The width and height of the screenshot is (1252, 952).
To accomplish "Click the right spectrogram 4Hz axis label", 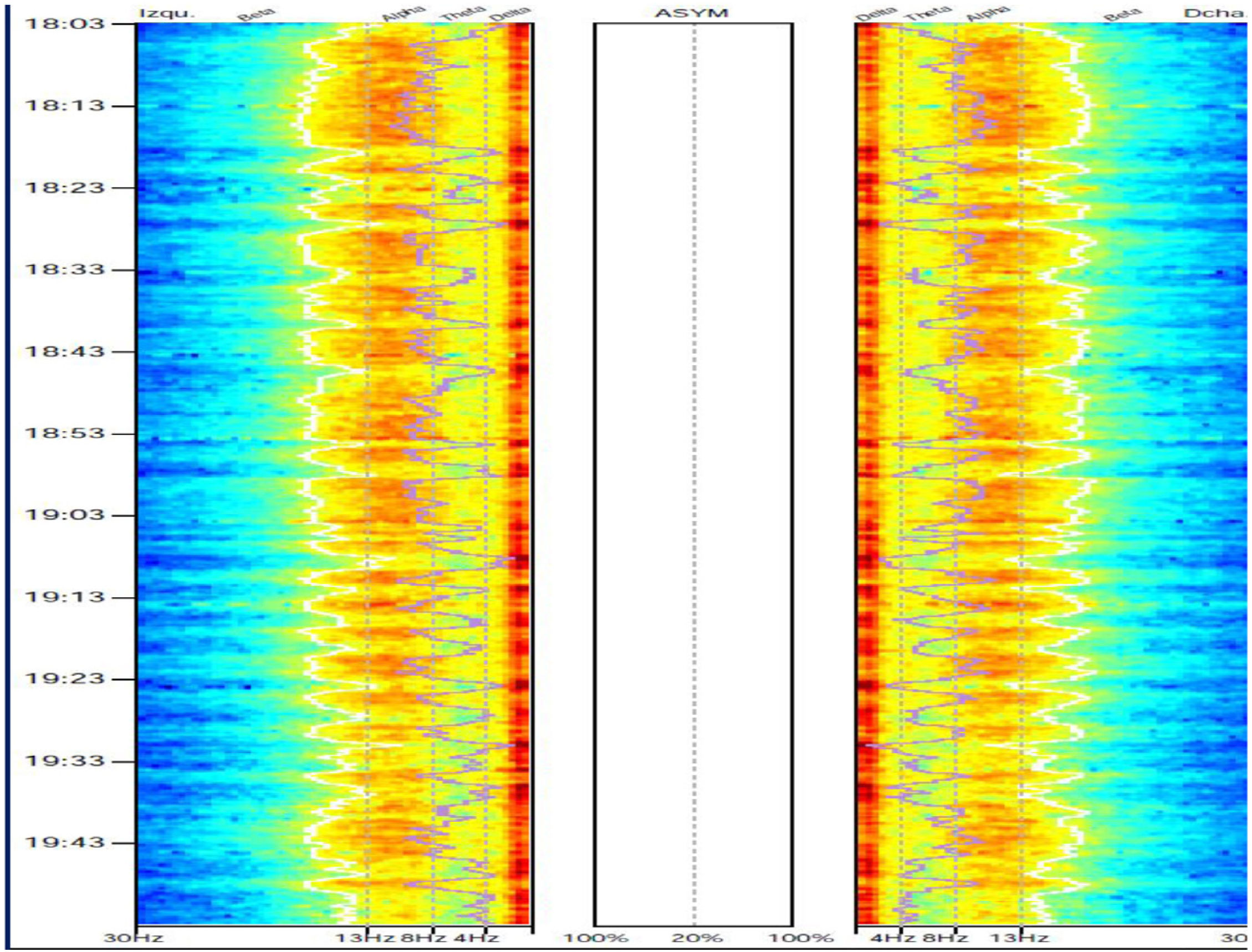I will (x=892, y=938).
